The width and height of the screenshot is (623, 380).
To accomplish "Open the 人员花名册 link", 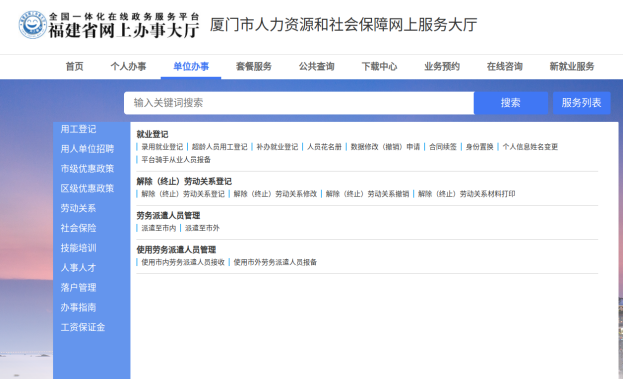I will (x=324, y=147).
